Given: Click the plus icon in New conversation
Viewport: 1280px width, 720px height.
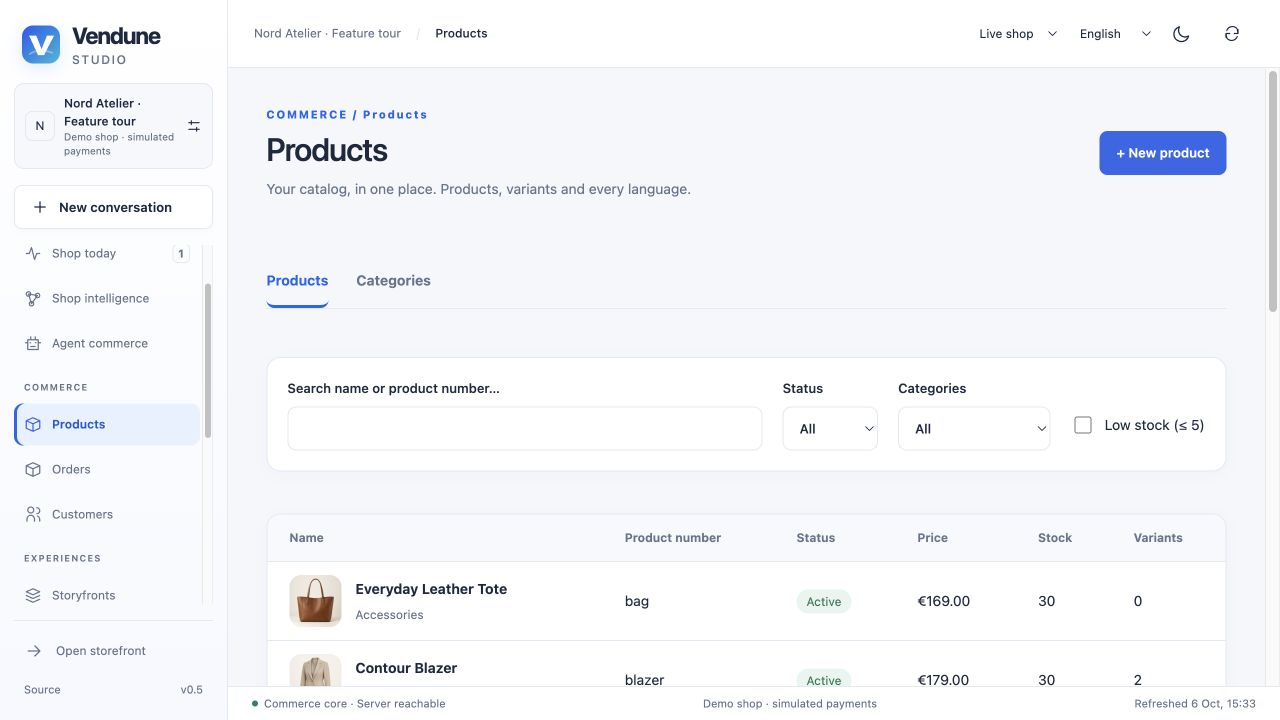Looking at the screenshot, I should point(40,207).
